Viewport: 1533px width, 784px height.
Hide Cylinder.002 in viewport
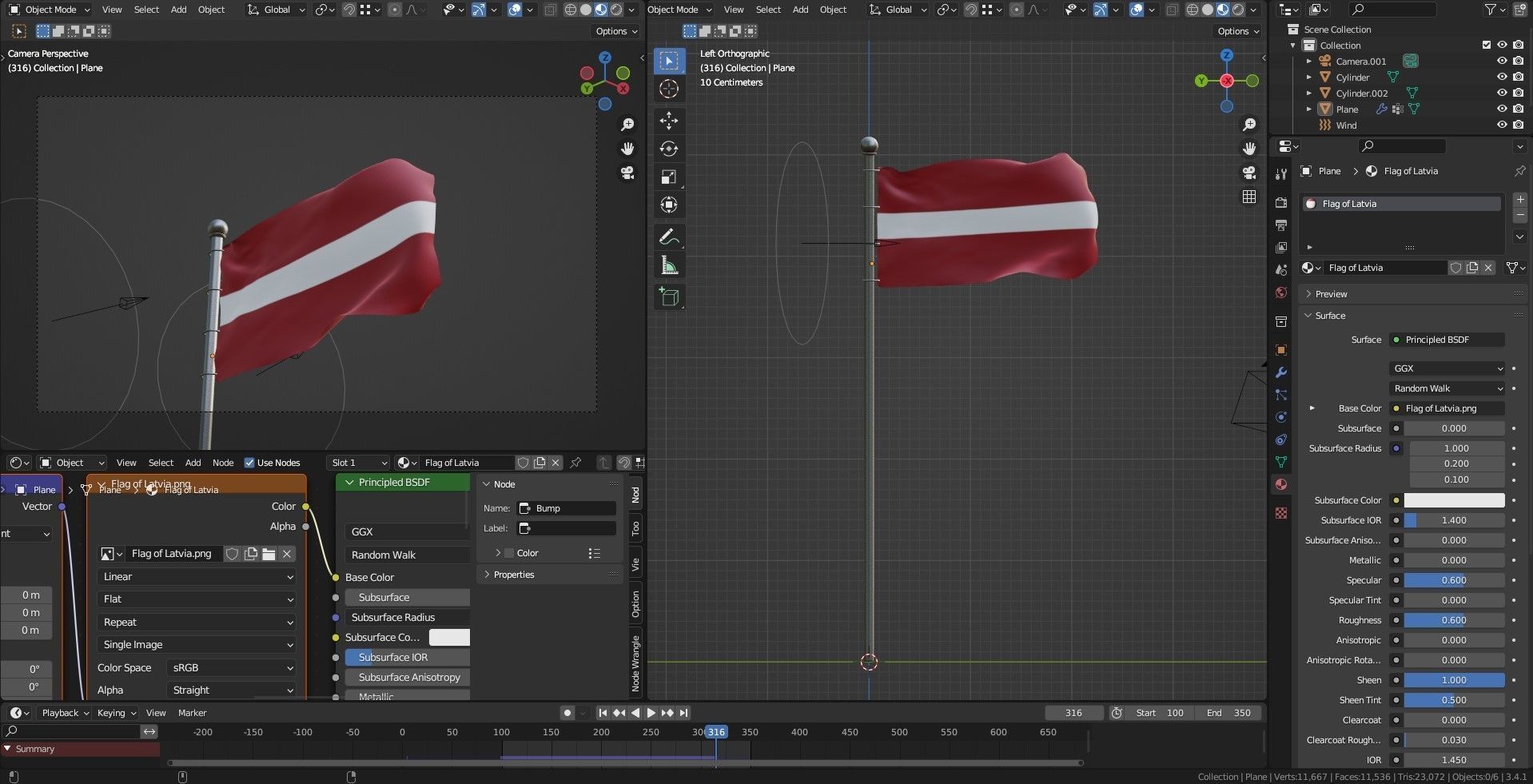coord(1502,94)
